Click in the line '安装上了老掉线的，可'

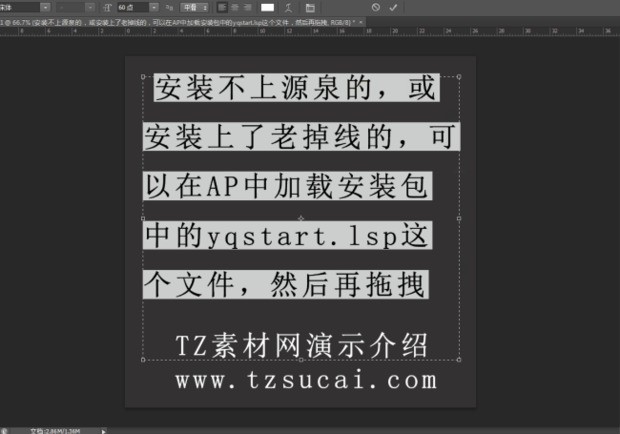(301, 137)
